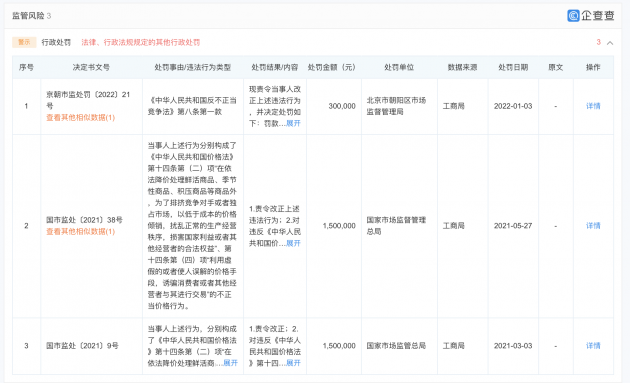Expand 处罚结果 text in row 1
This screenshot has height=383, width=630.
(x=293, y=123)
